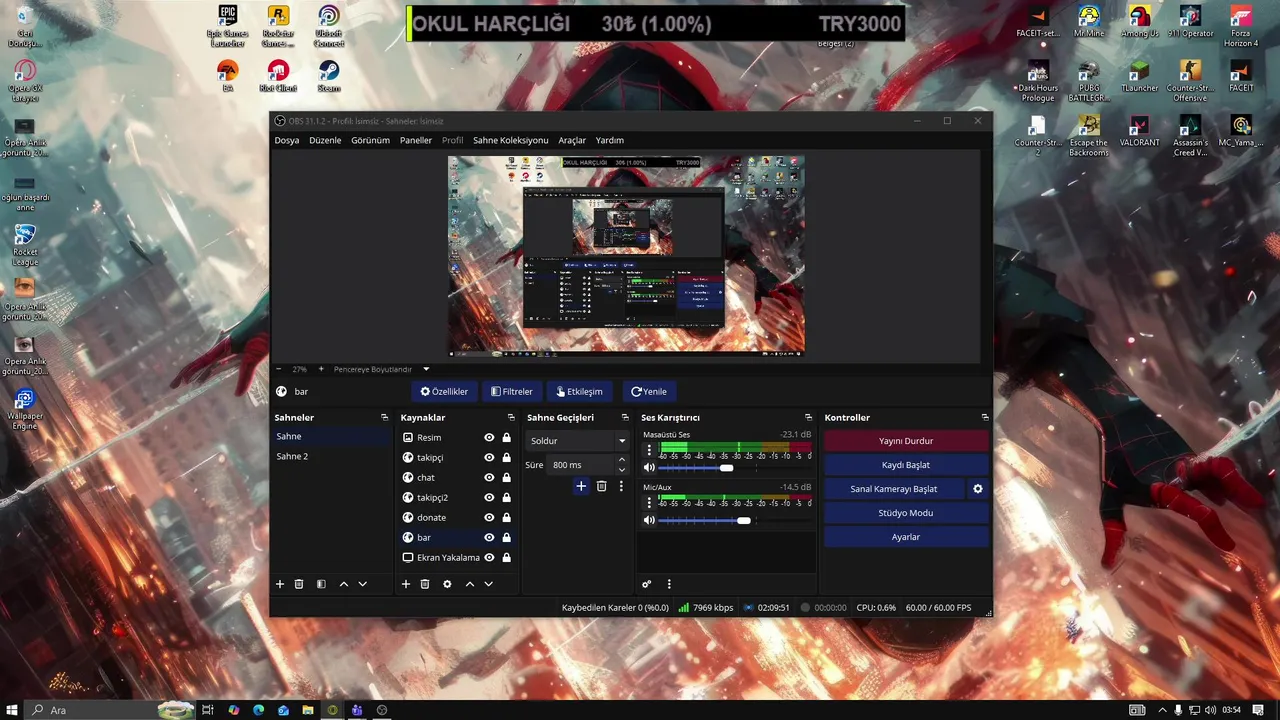Open the VALORANT desktop shortcut
The width and height of the screenshot is (1280, 720).
coord(1139,131)
